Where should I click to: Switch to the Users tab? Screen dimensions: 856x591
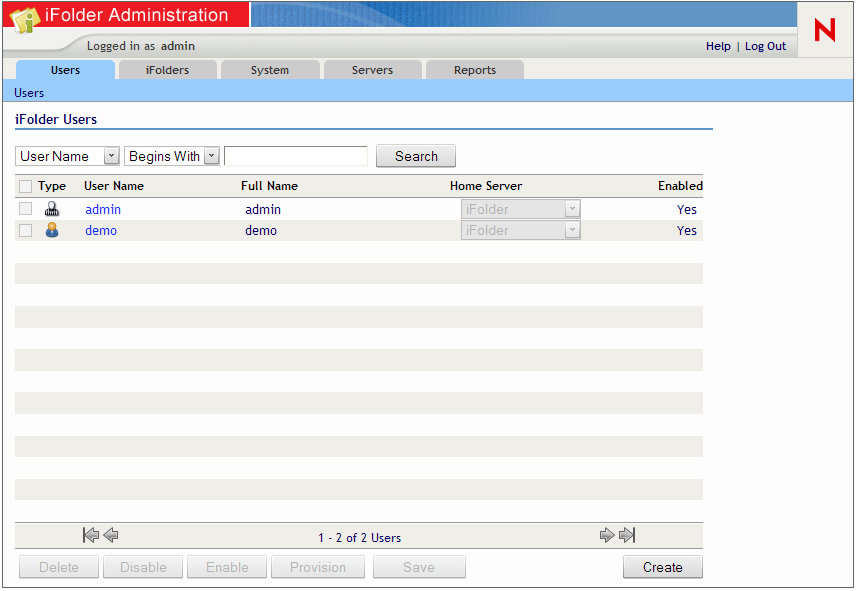point(66,70)
